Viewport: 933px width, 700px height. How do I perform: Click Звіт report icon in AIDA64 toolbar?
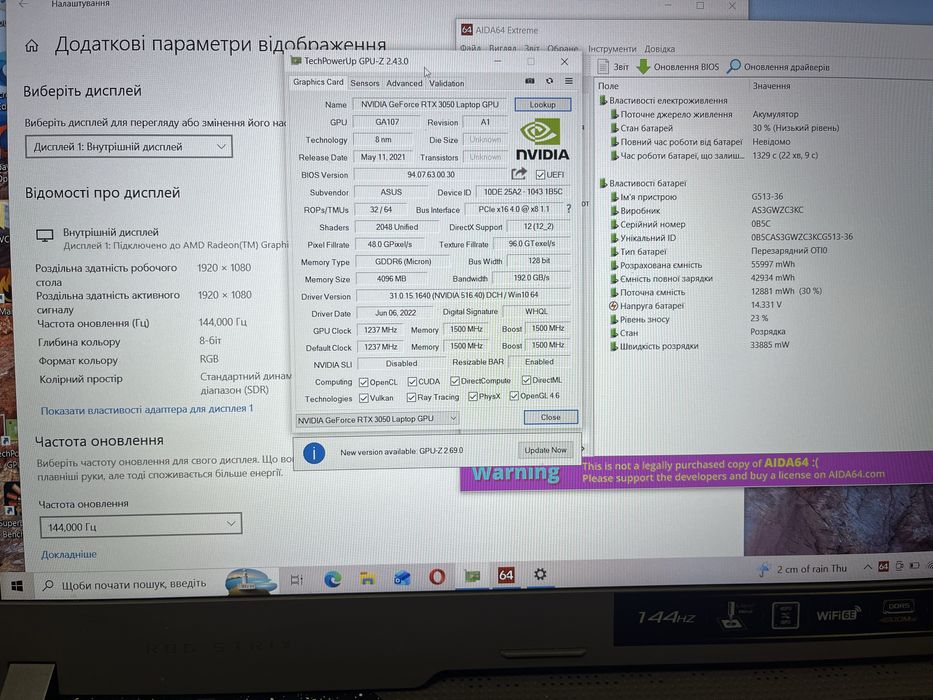(612, 67)
